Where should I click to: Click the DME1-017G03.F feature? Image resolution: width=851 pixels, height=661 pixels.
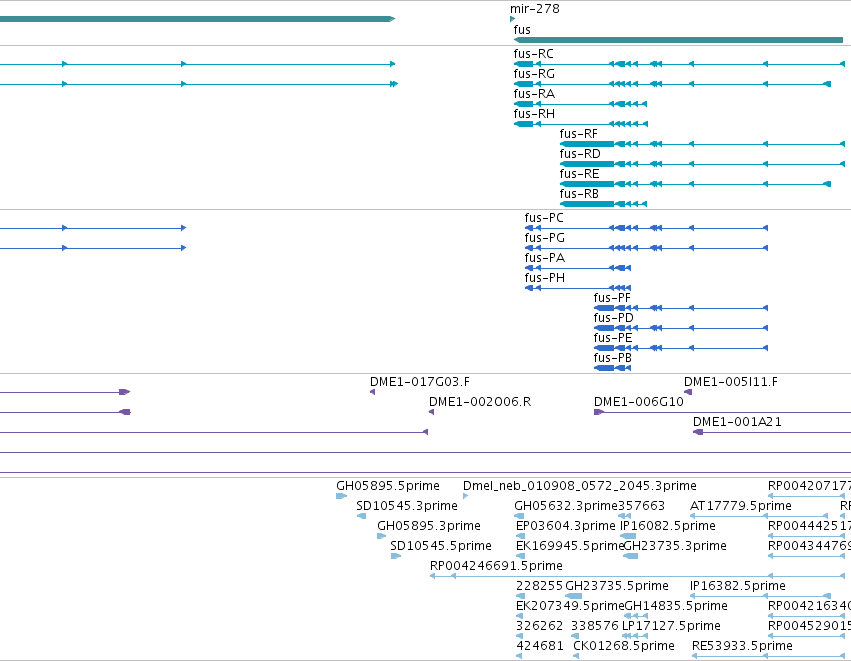point(372,392)
